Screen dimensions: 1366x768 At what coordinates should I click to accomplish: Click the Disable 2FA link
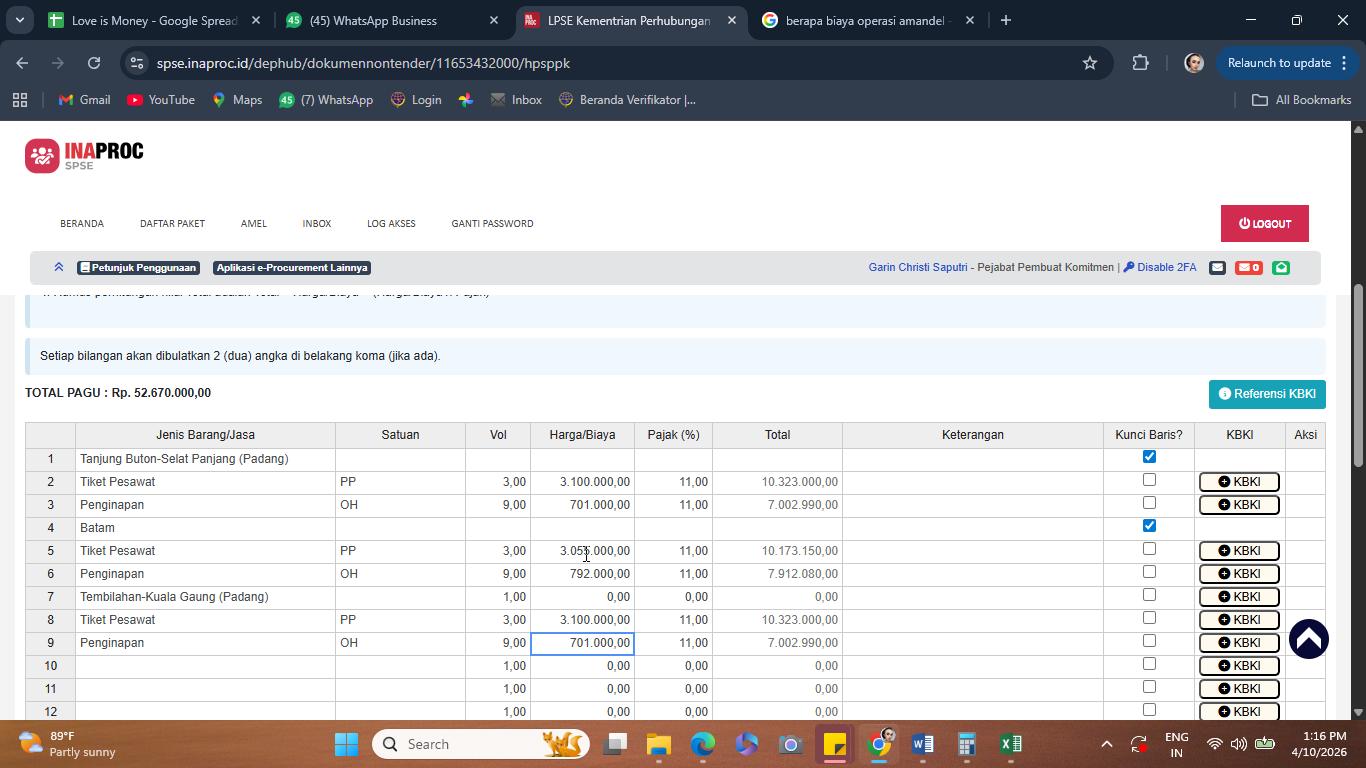click(1160, 267)
